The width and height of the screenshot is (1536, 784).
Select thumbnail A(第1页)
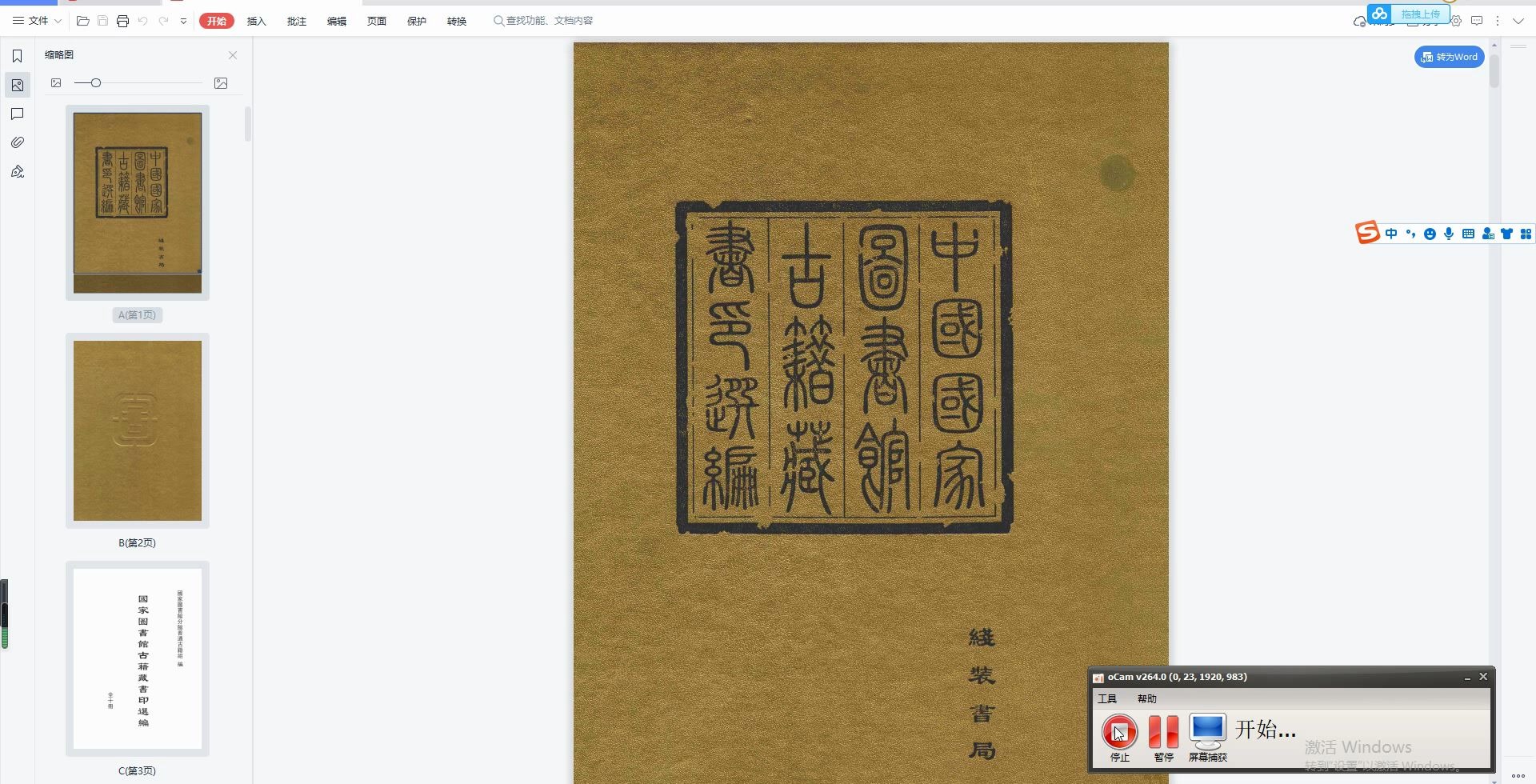[x=138, y=202]
